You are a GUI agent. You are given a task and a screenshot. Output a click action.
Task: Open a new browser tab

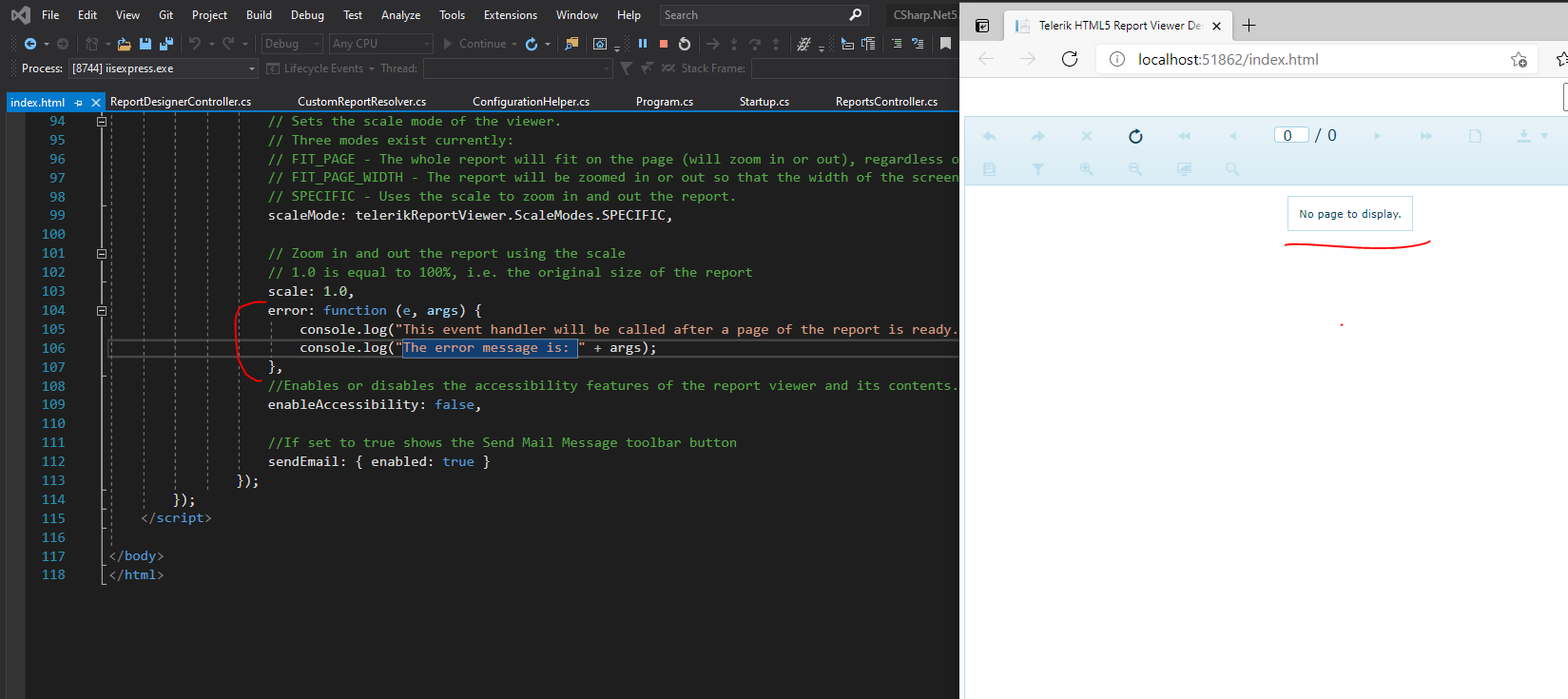pyautogui.click(x=1249, y=26)
